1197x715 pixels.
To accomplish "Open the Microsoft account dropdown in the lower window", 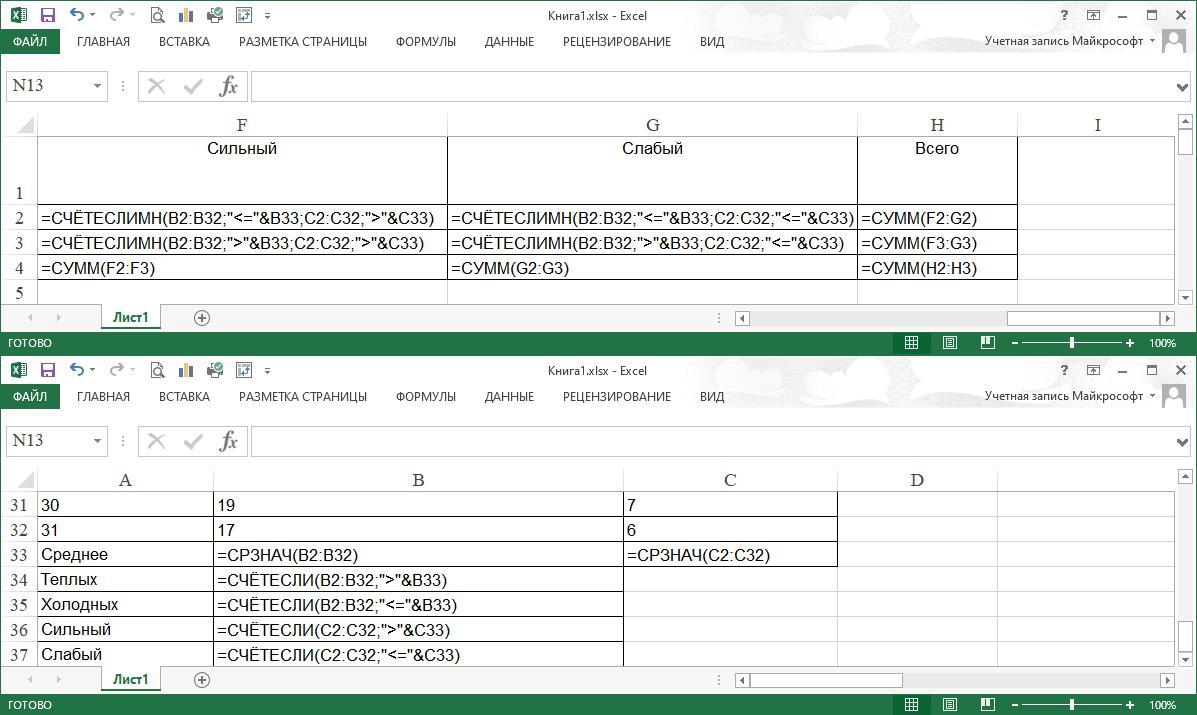I will (1153, 395).
